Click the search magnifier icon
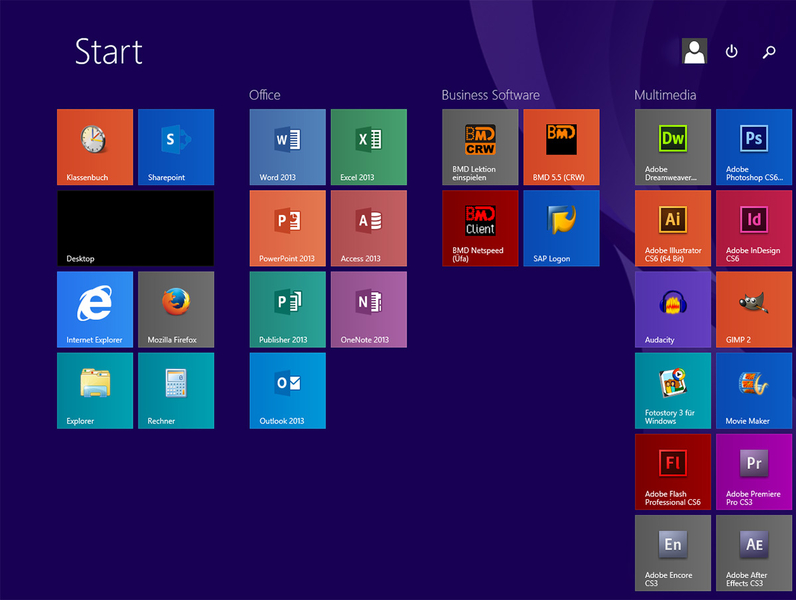Screen dimensions: 796x600 click(769, 52)
